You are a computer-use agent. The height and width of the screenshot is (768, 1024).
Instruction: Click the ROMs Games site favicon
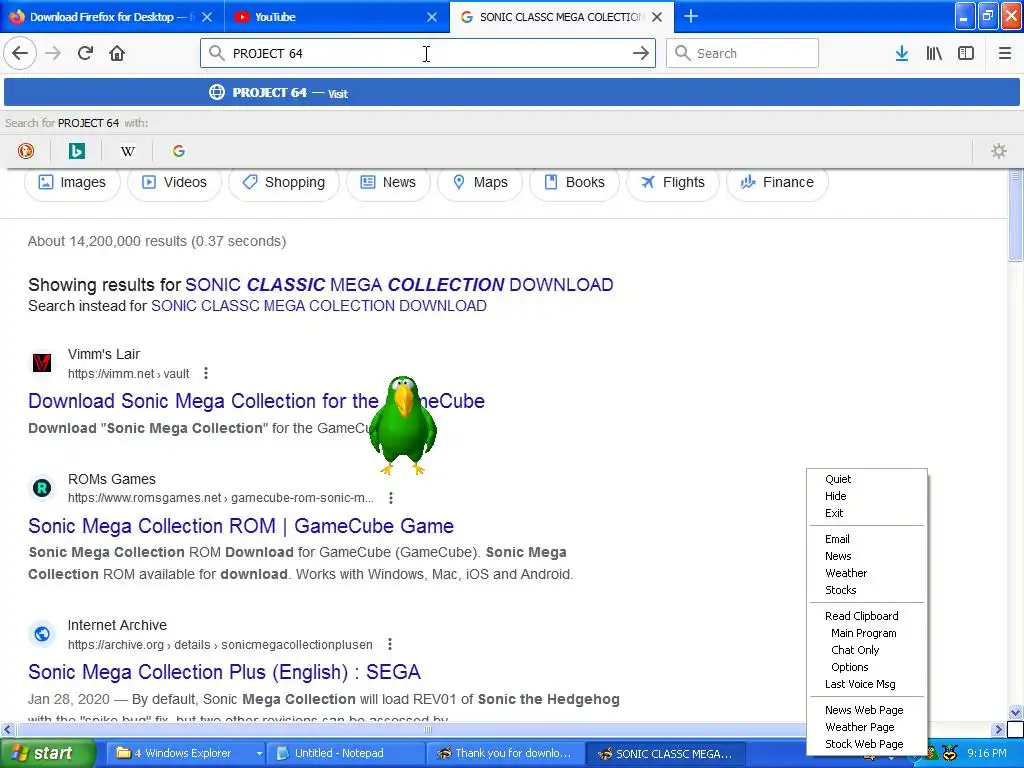coord(42,487)
